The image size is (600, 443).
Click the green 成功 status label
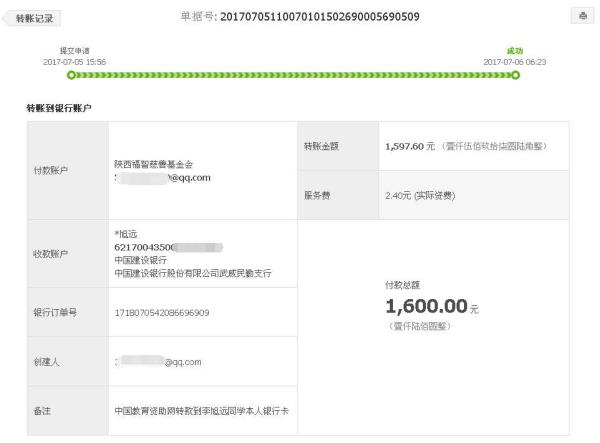click(514, 50)
